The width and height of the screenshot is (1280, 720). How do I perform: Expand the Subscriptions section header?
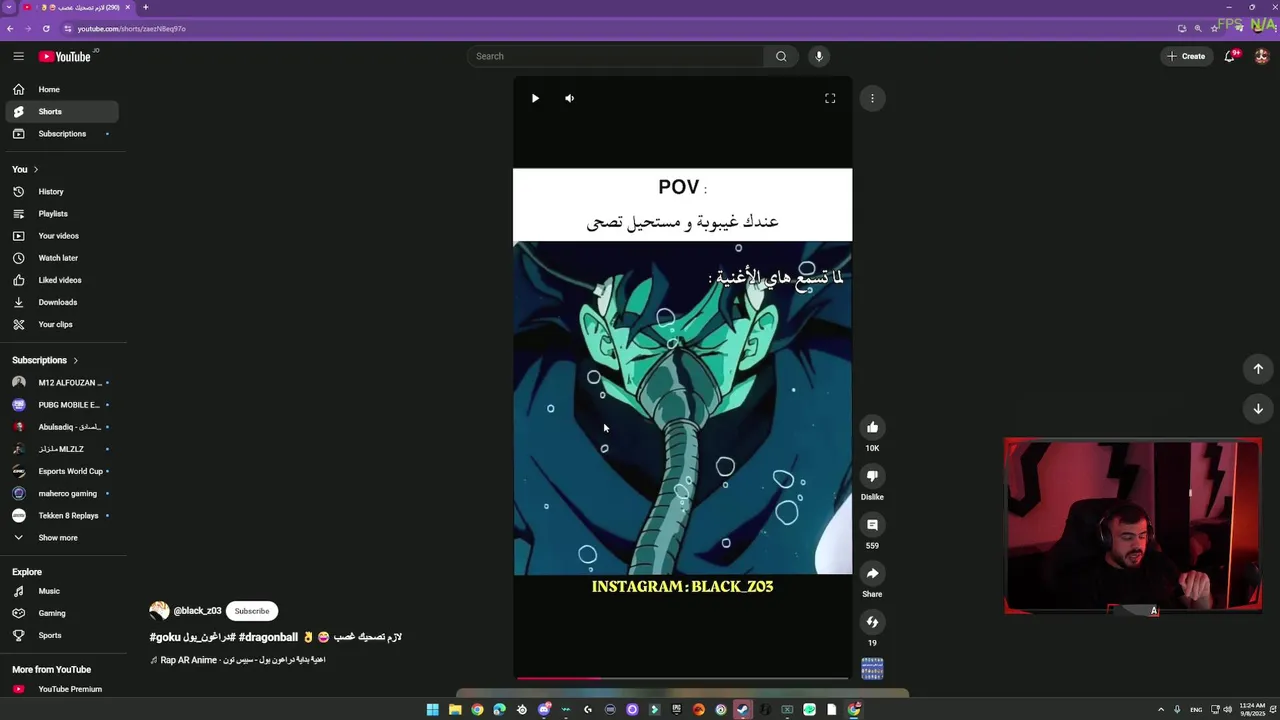click(45, 360)
